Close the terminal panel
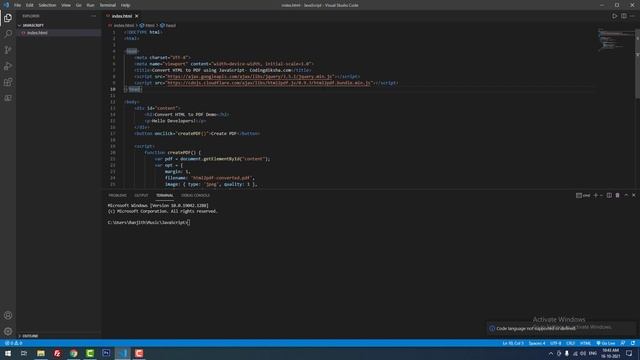The image size is (640, 360). click(633, 196)
